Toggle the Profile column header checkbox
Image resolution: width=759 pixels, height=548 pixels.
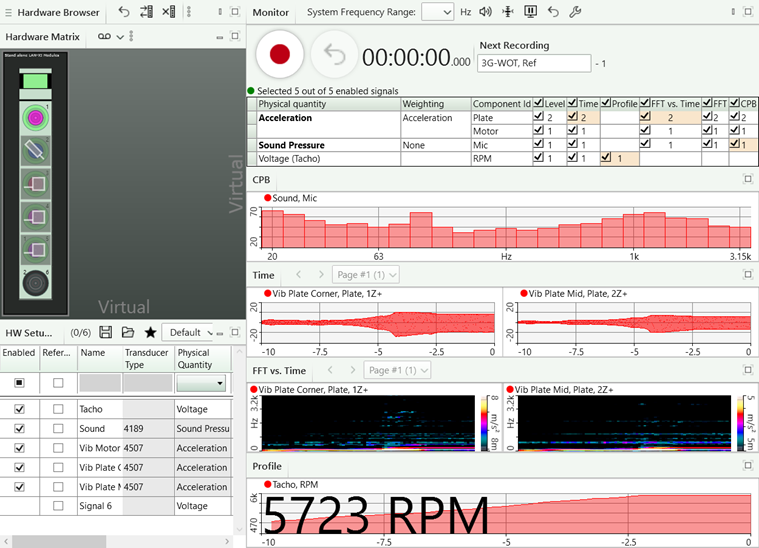coord(605,103)
